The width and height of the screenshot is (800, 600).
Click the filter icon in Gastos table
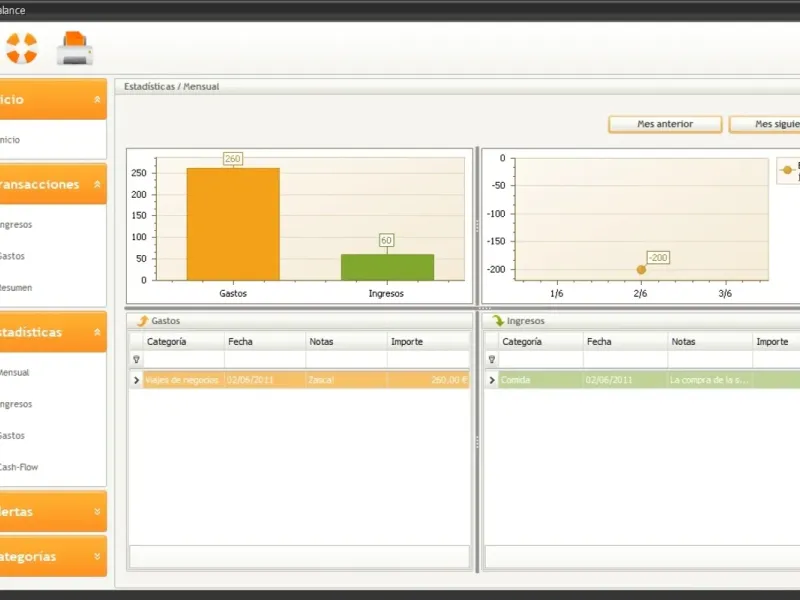(x=136, y=359)
